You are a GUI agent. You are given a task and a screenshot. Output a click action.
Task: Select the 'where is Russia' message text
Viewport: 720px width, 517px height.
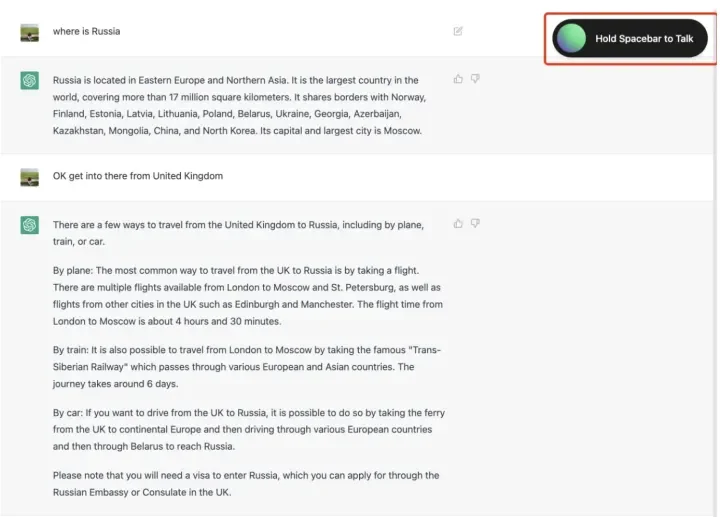[86, 31]
